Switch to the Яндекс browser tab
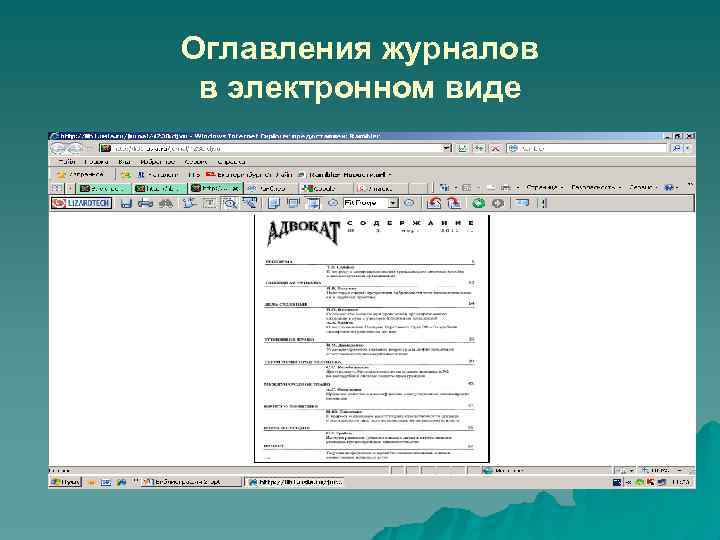 pyautogui.click(x=381, y=188)
